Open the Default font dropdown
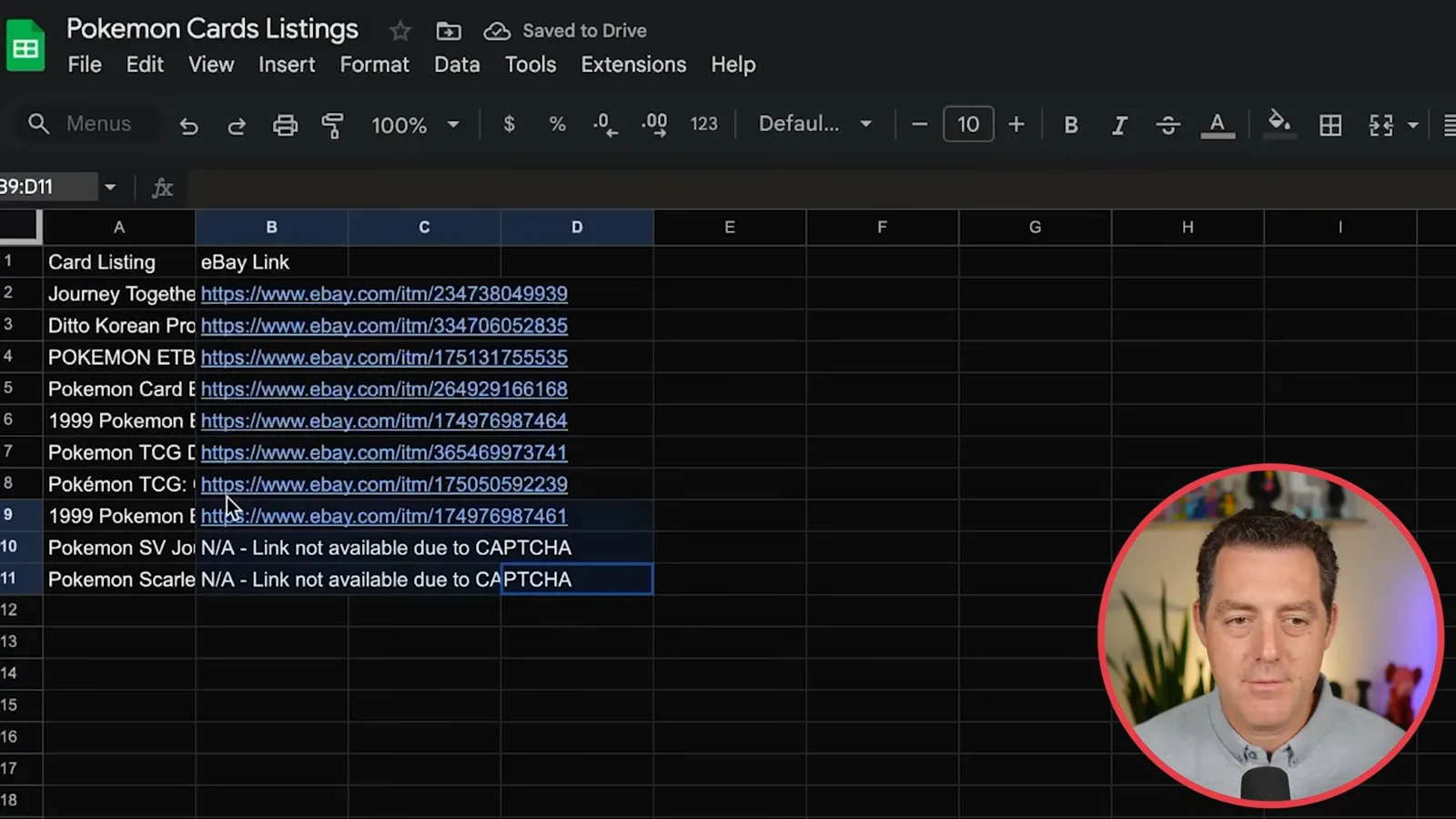 tap(815, 124)
